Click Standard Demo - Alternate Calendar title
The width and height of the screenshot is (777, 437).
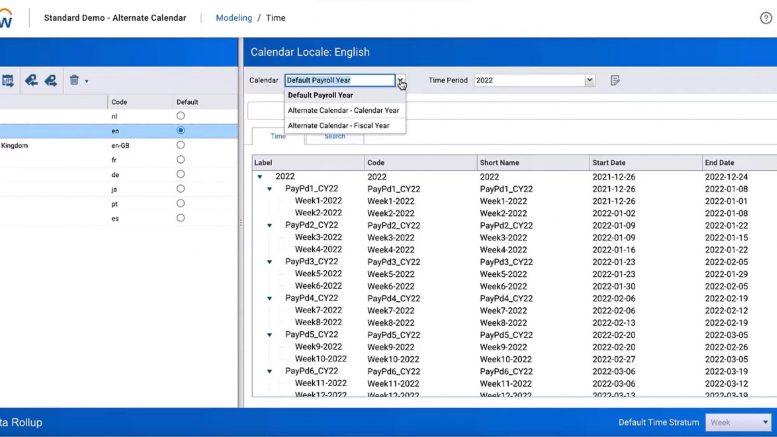[115, 18]
